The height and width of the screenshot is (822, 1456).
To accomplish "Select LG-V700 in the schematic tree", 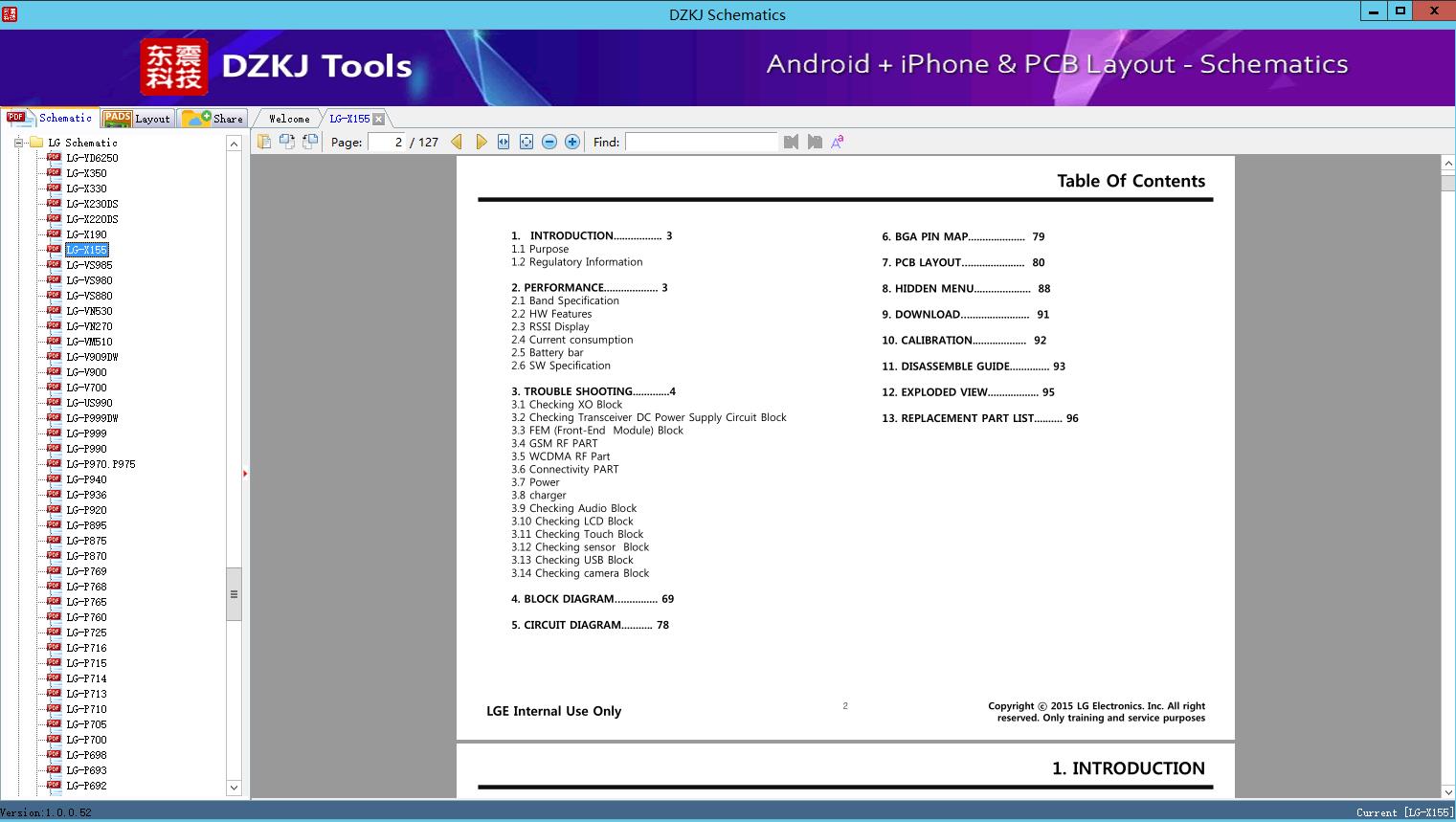I will [86, 388].
